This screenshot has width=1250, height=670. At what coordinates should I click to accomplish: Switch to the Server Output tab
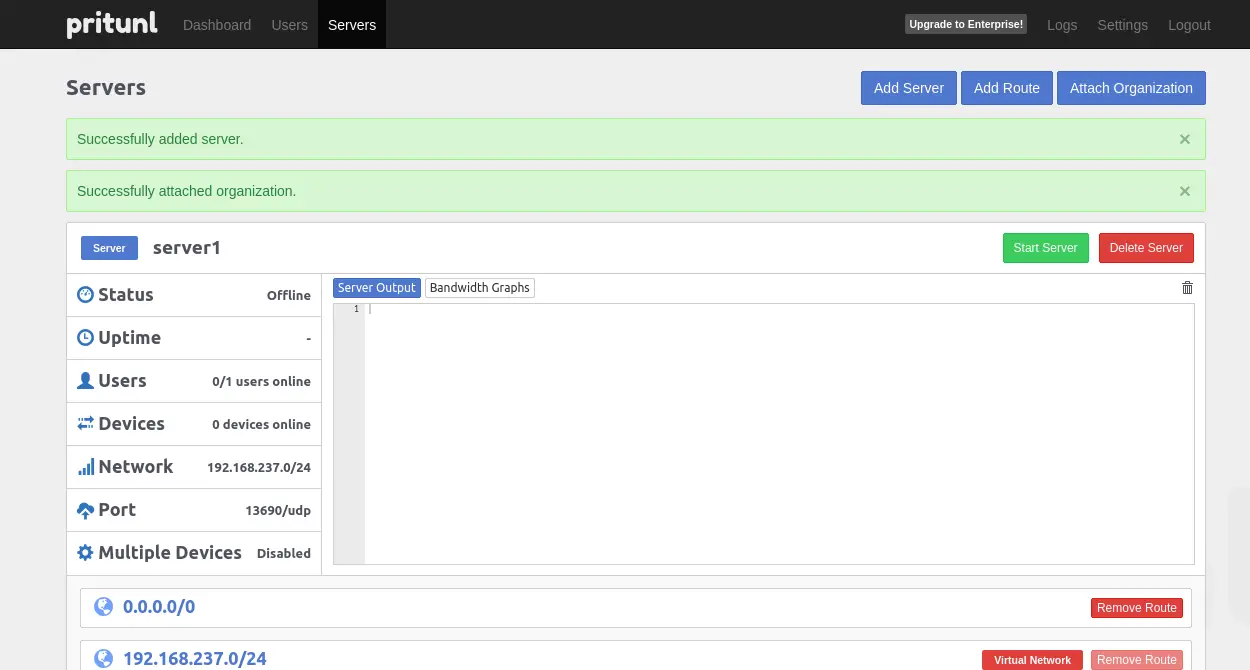coord(377,288)
